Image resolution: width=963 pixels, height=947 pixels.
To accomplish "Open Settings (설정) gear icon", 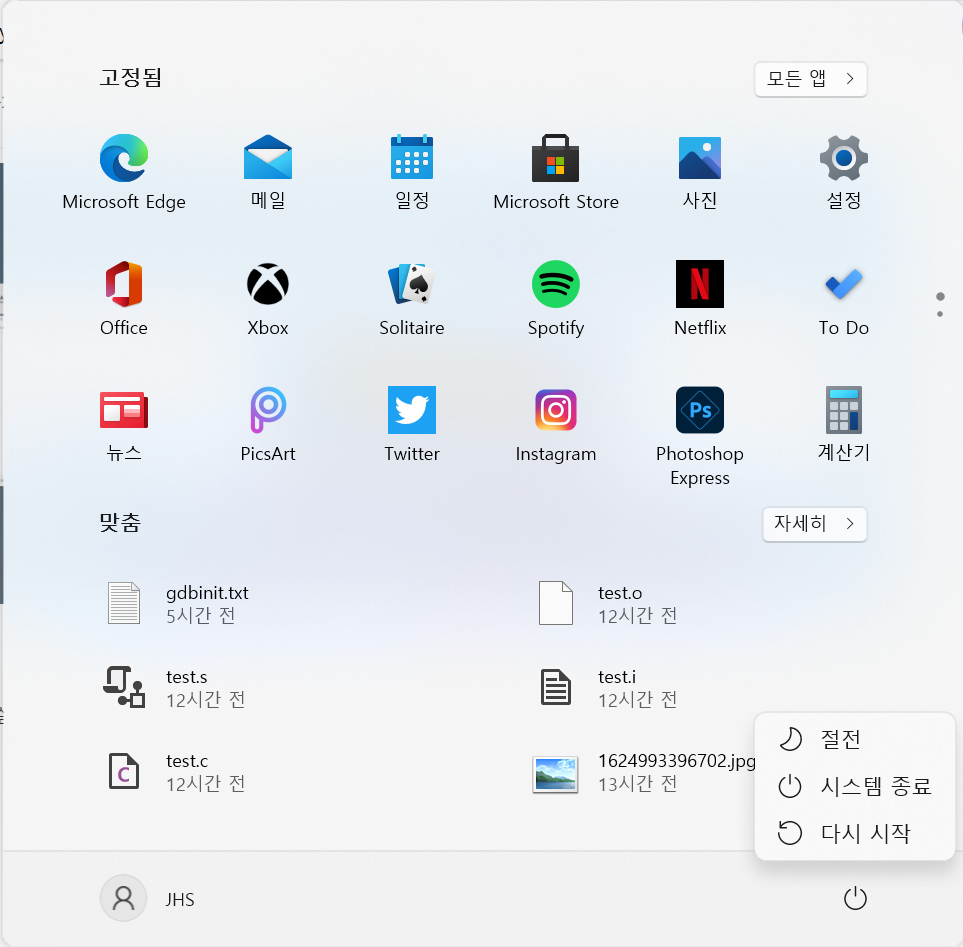I will click(x=843, y=158).
